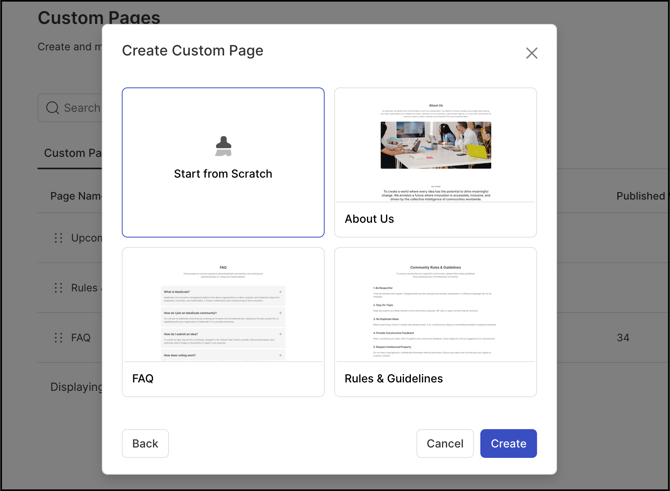The width and height of the screenshot is (670, 491).
Task: Focus the Search input field
Action: [x=82, y=108]
